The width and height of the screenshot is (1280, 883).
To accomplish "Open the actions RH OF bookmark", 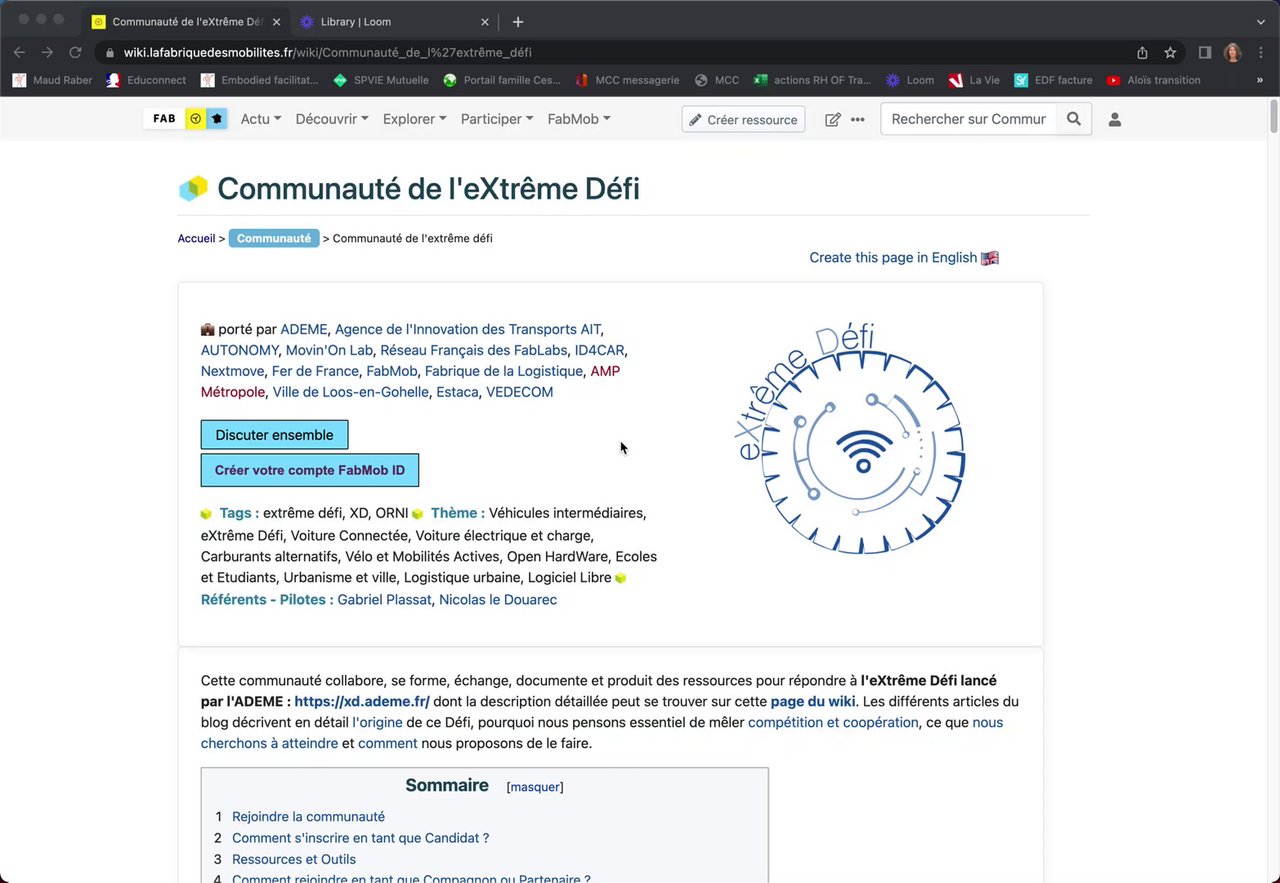I will click(x=812, y=80).
